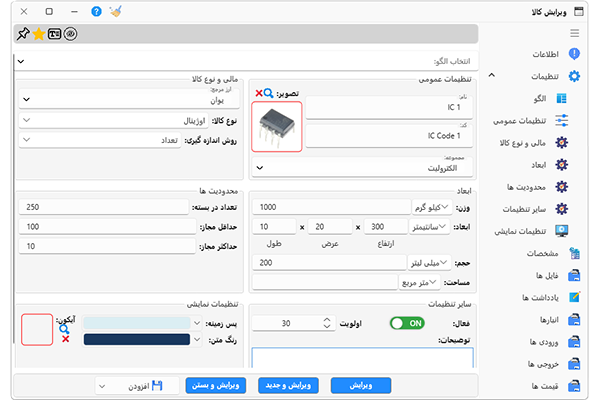Image resolution: width=600 pixels, height=400 pixels.
Task: Open the نوع کالا dropdown
Action: point(113,121)
